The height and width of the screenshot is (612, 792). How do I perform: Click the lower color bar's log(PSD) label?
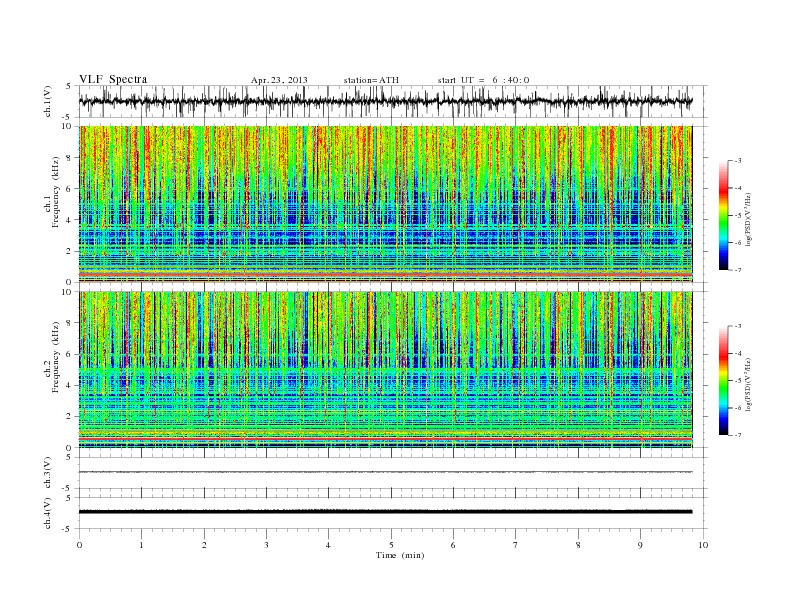click(x=750, y=384)
